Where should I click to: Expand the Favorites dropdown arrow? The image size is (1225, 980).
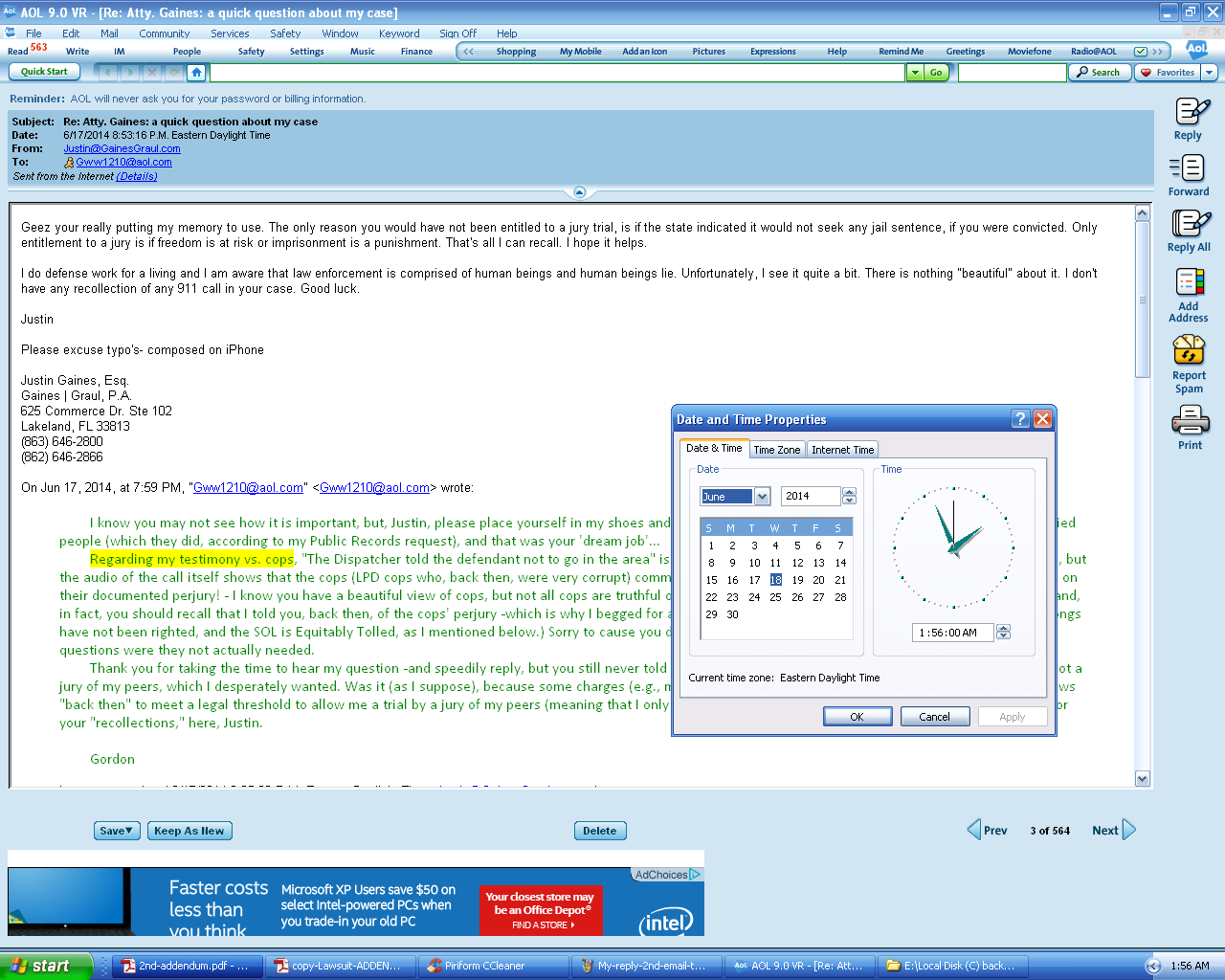(x=1210, y=73)
